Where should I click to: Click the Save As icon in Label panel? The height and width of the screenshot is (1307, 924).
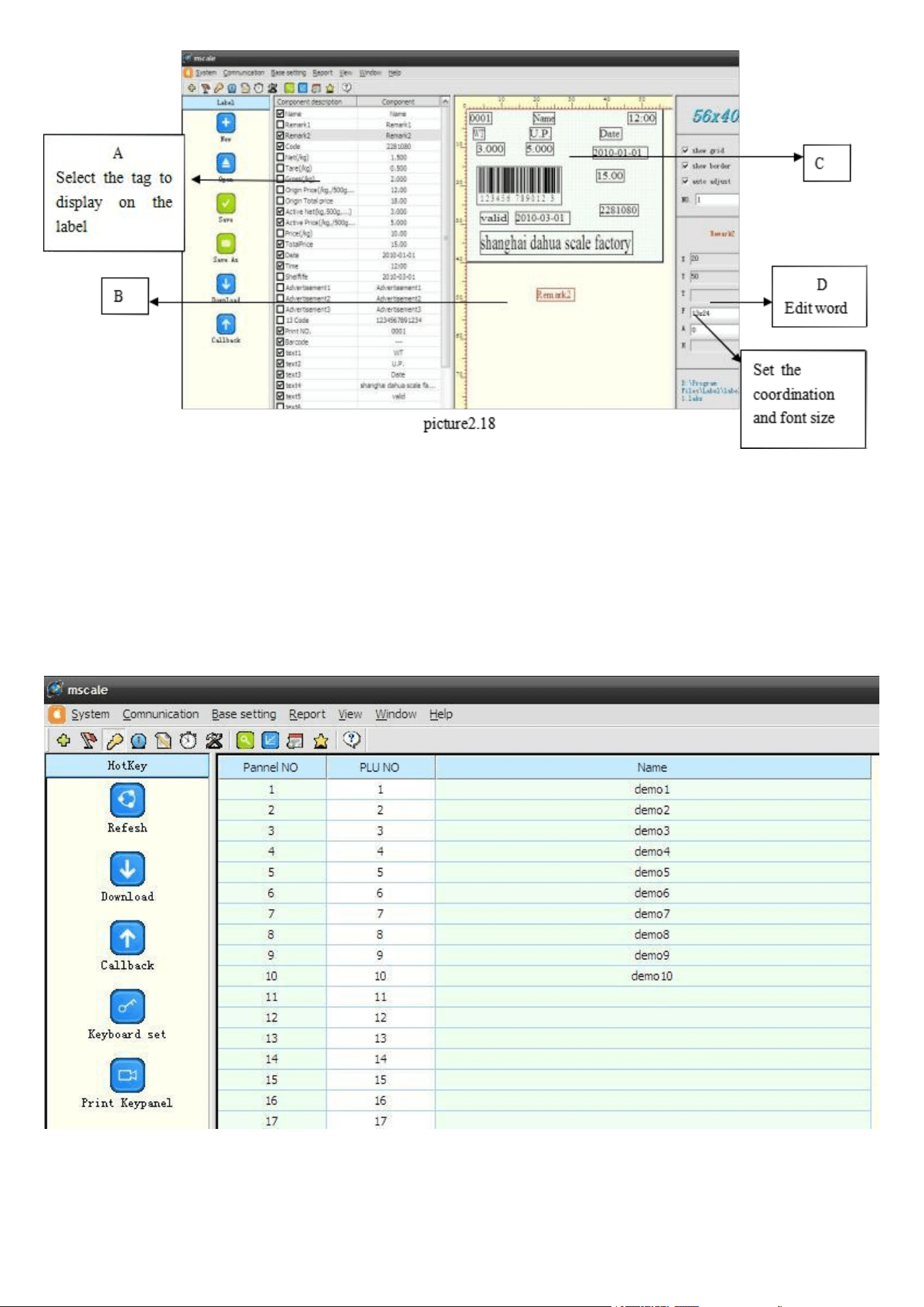coord(225,244)
